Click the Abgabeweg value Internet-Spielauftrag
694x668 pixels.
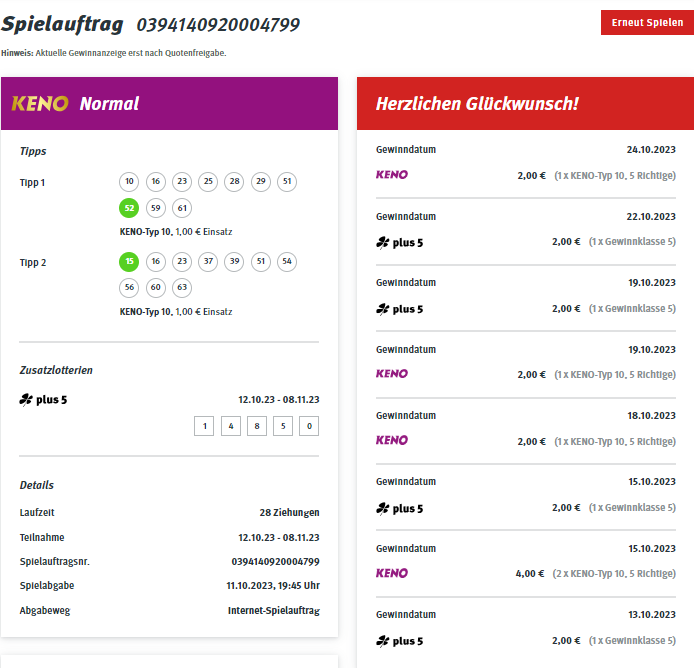point(274,611)
